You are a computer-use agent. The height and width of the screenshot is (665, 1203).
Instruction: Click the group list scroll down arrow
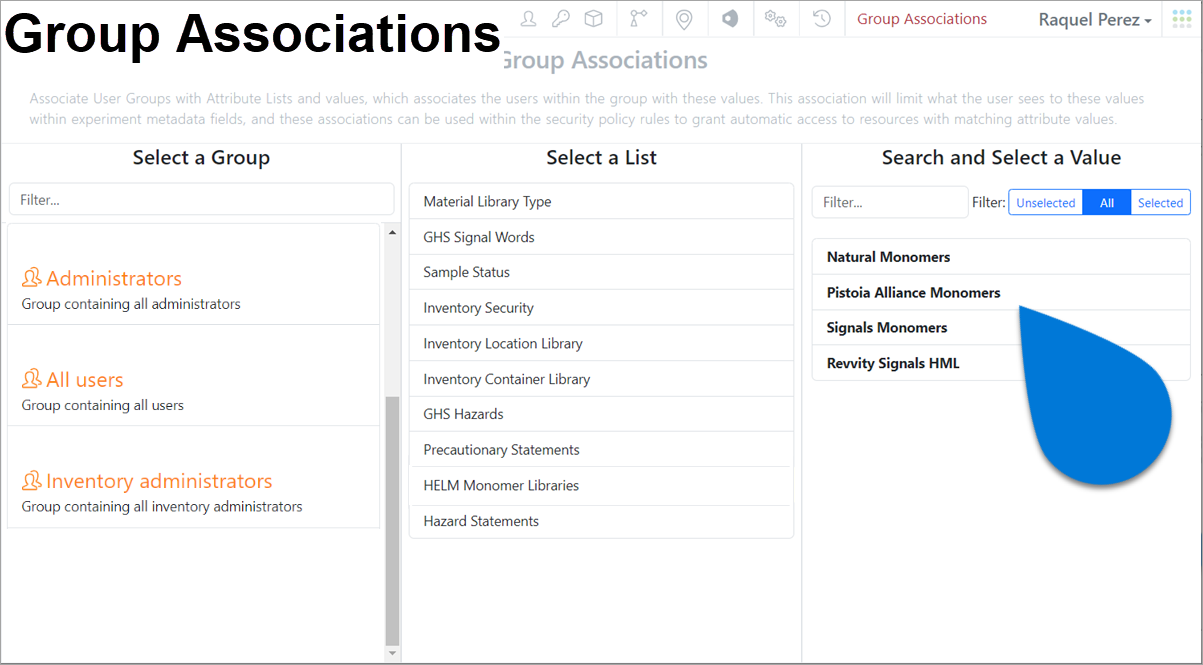pos(392,653)
